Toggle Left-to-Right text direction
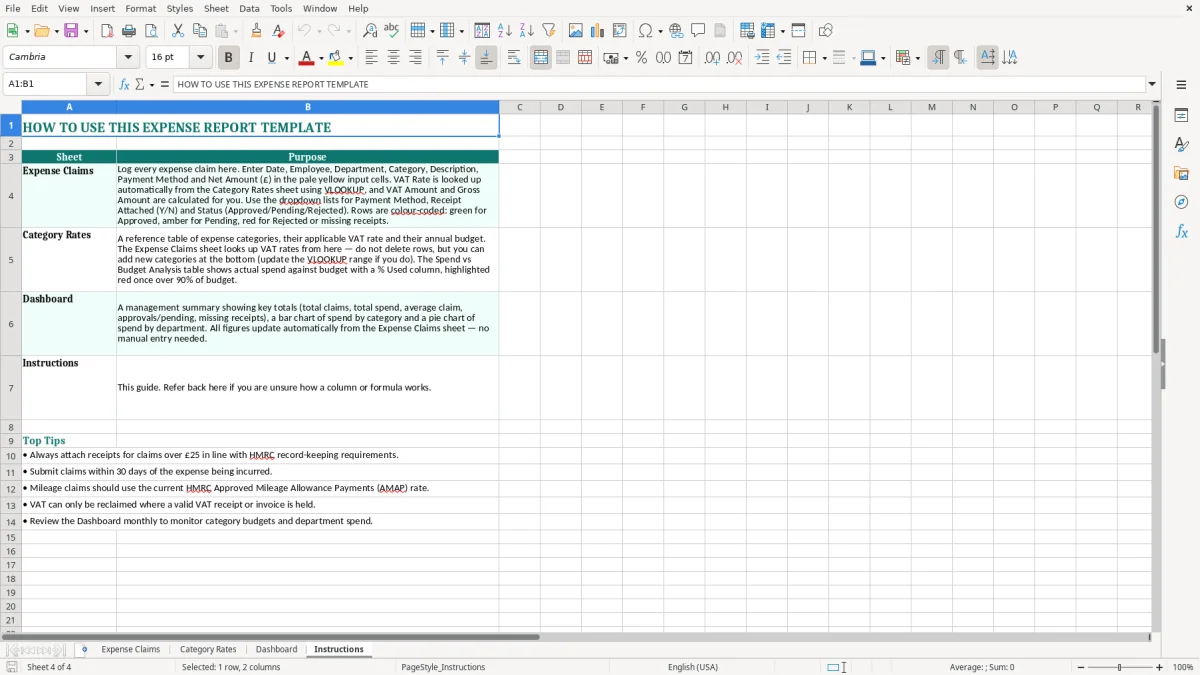The image size is (1200, 675). point(938,58)
